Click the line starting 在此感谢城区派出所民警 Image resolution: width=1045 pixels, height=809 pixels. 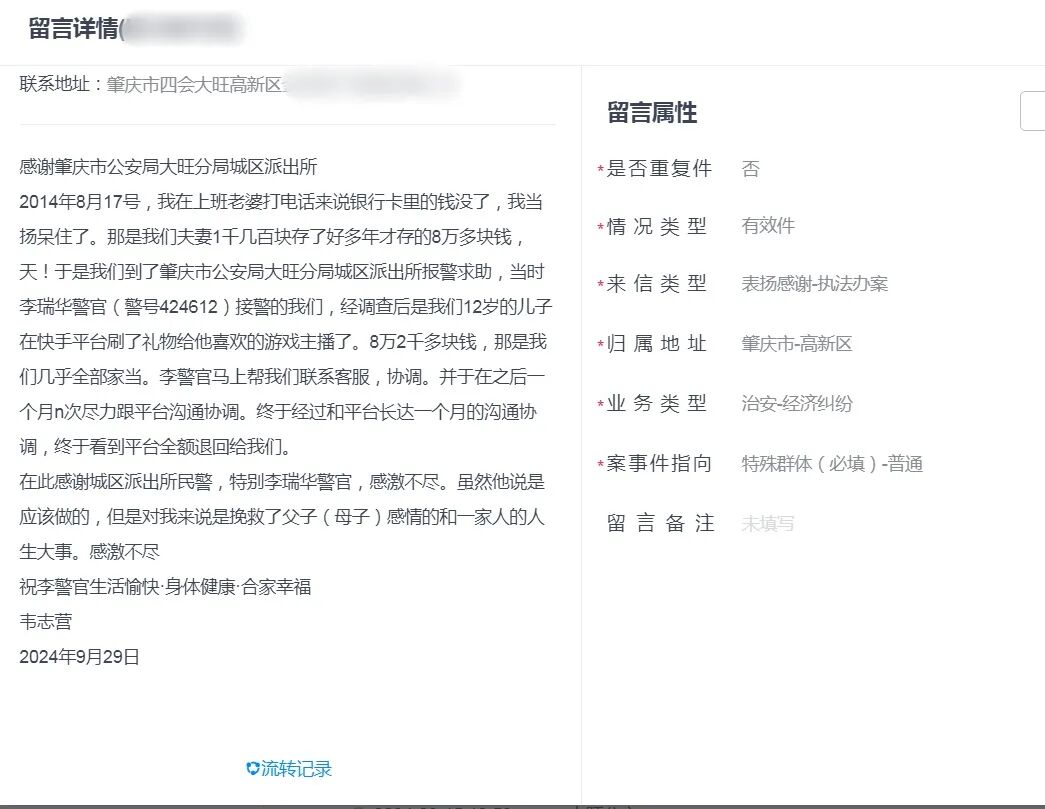pos(282,482)
